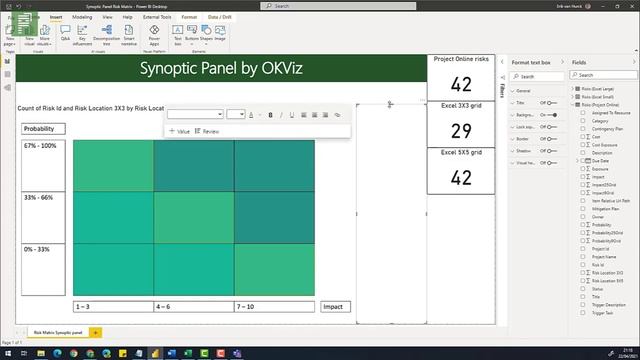
Task: Open Data view in left sidebar
Action: click(x=7, y=74)
